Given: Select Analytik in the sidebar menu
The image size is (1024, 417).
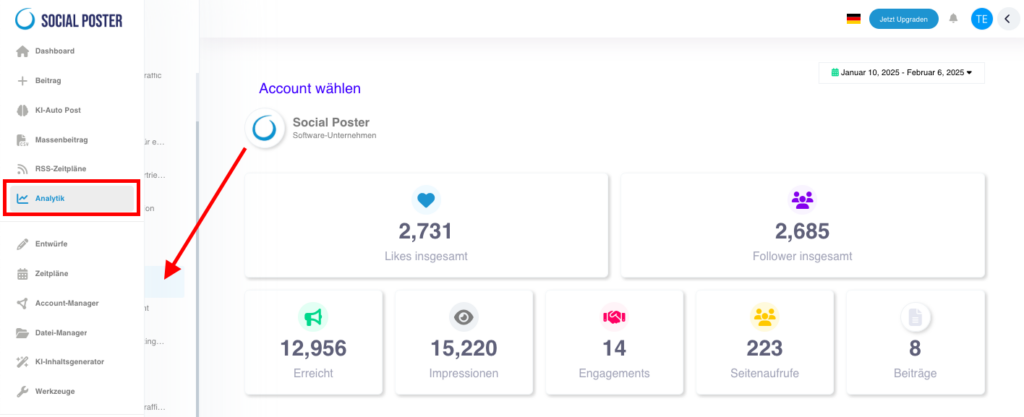Looking at the screenshot, I should pos(72,198).
